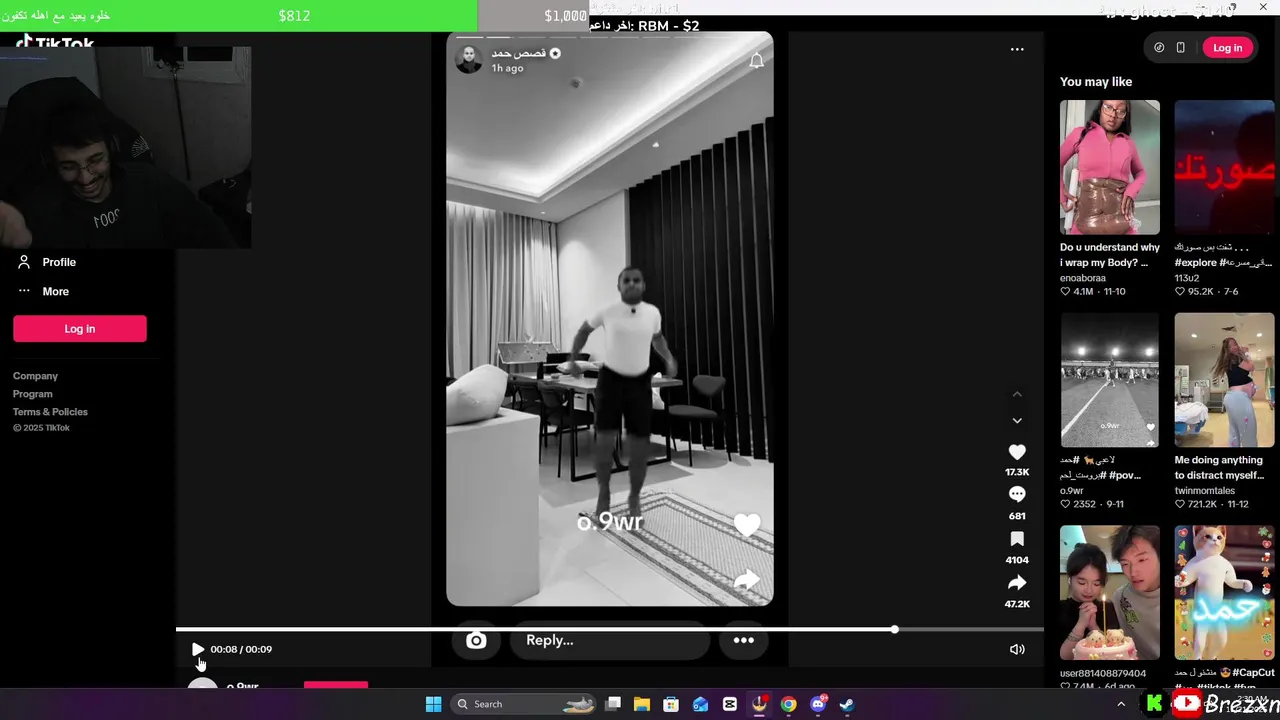Viewport: 1280px width, 720px height.
Task: Tap the share arrow overlay on the video
Action: click(747, 580)
